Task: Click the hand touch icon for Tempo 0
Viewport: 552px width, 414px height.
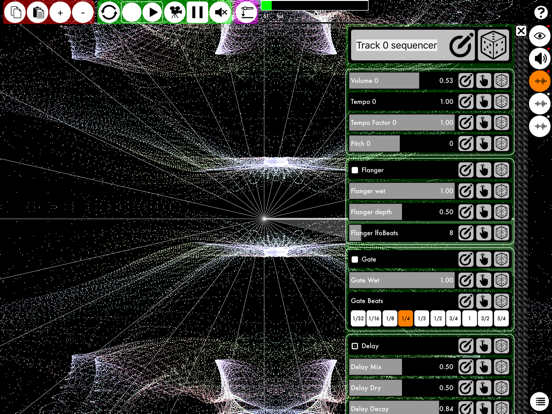Action: tap(483, 102)
